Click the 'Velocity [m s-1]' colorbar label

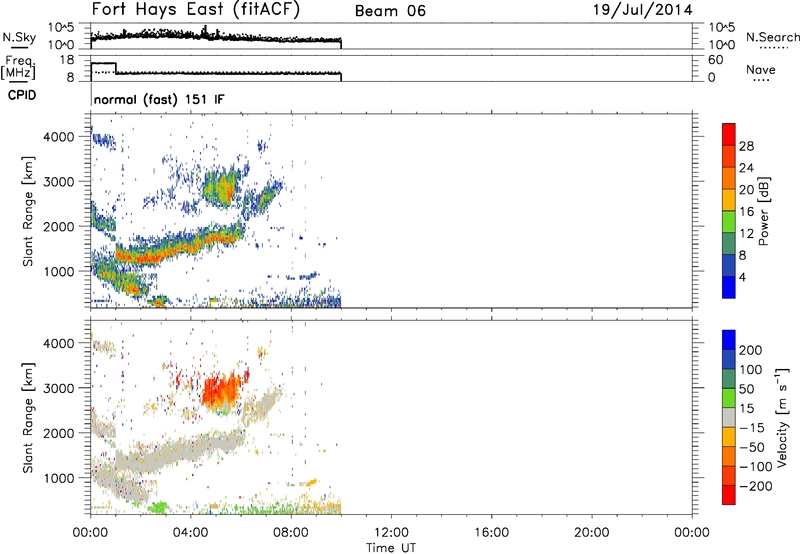[782, 417]
